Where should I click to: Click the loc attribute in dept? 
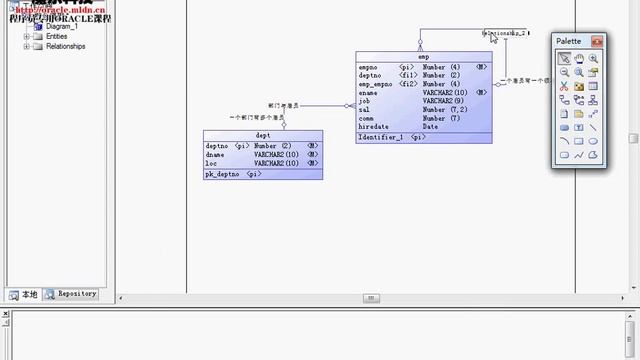(x=211, y=163)
